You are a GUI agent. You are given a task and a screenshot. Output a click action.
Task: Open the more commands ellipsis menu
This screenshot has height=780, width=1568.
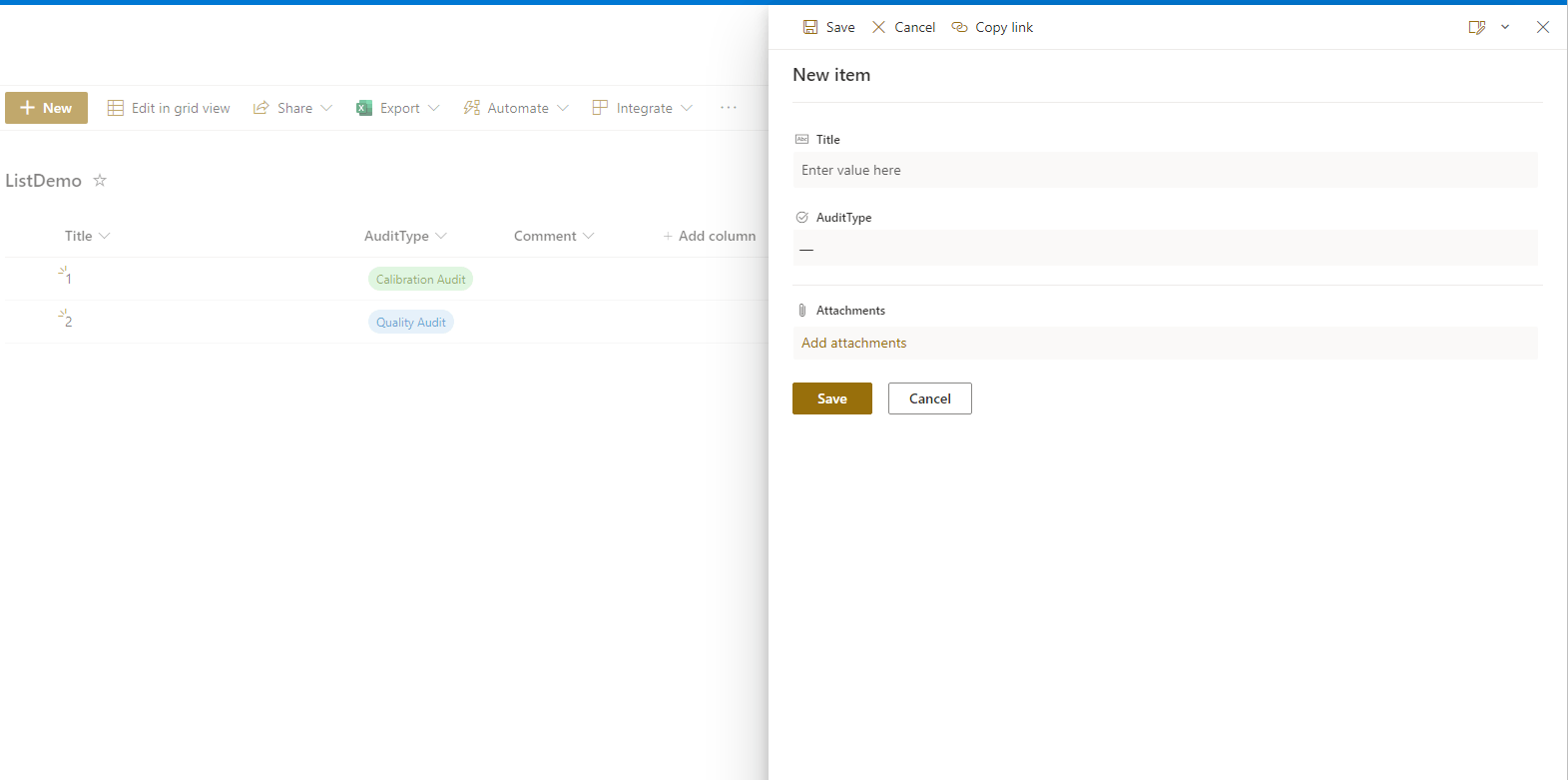pos(729,108)
